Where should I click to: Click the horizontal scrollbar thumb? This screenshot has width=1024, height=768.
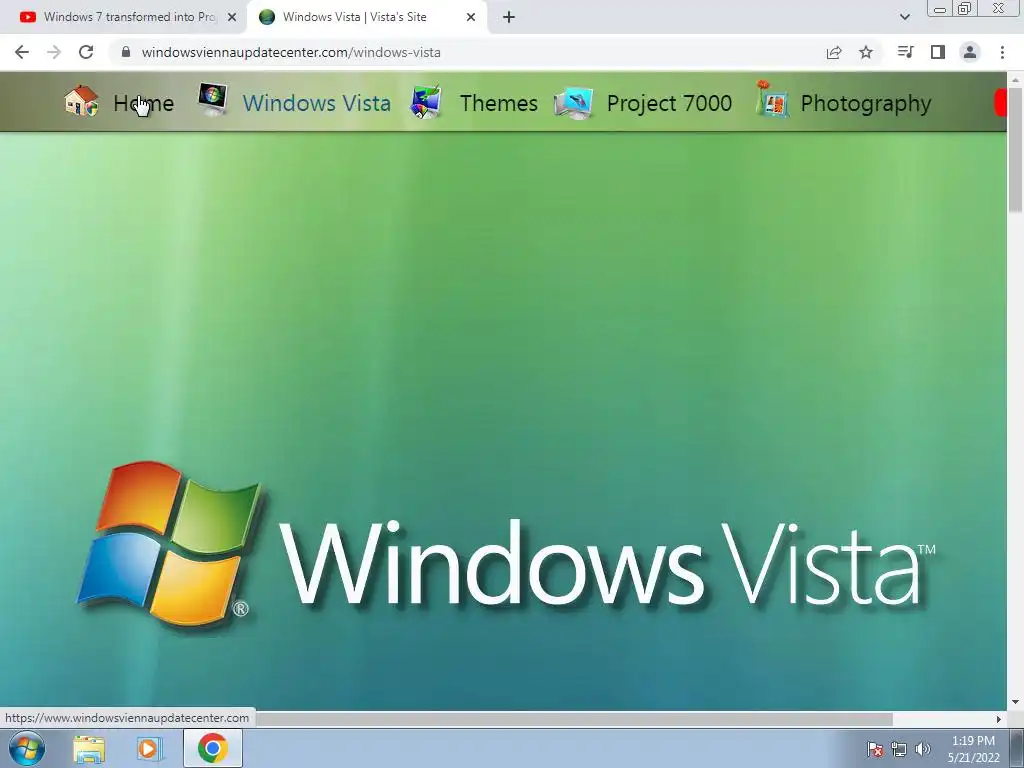573,719
